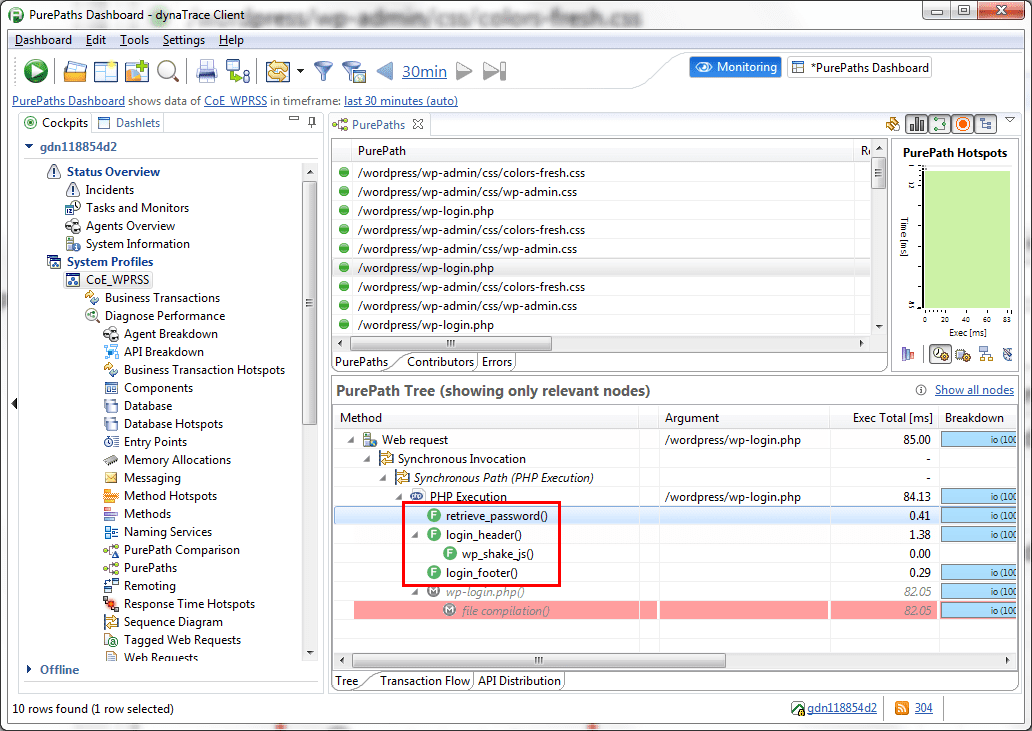
Task: Collapse the Web request tree node
Action: pyautogui.click(x=351, y=440)
